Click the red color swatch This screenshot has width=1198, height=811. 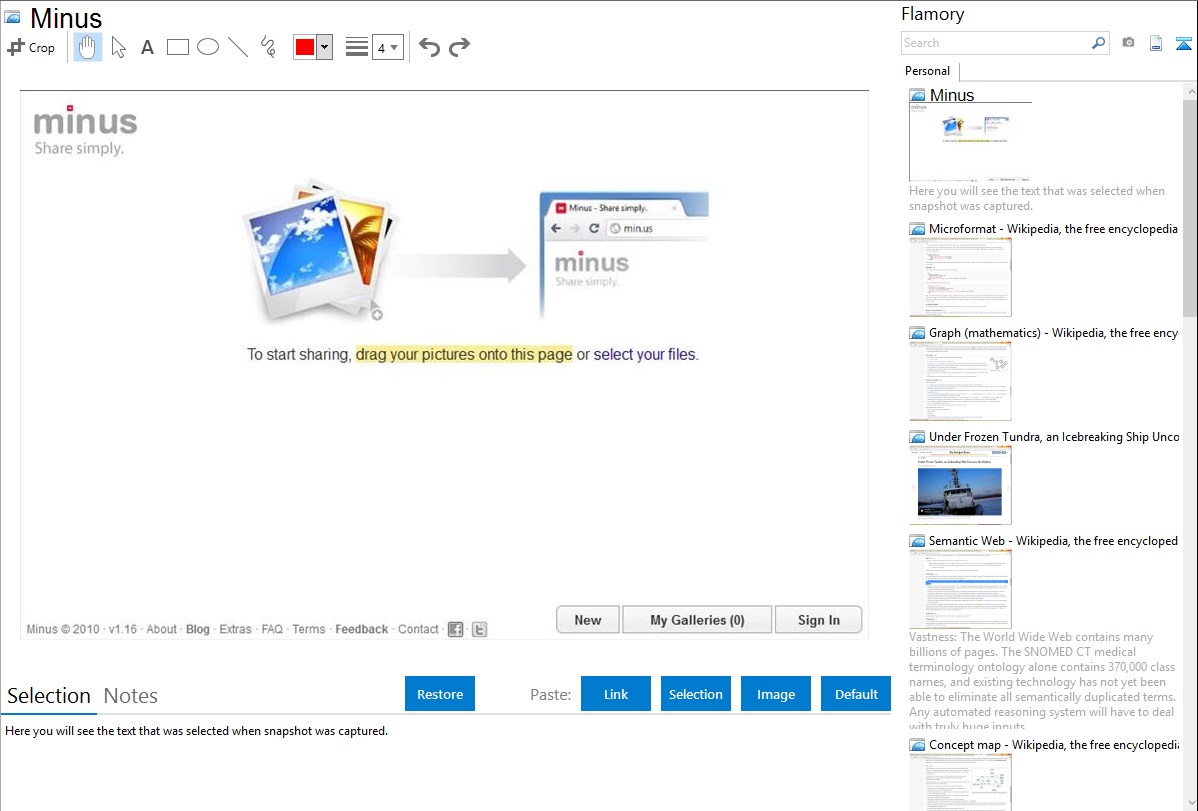point(305,47)
